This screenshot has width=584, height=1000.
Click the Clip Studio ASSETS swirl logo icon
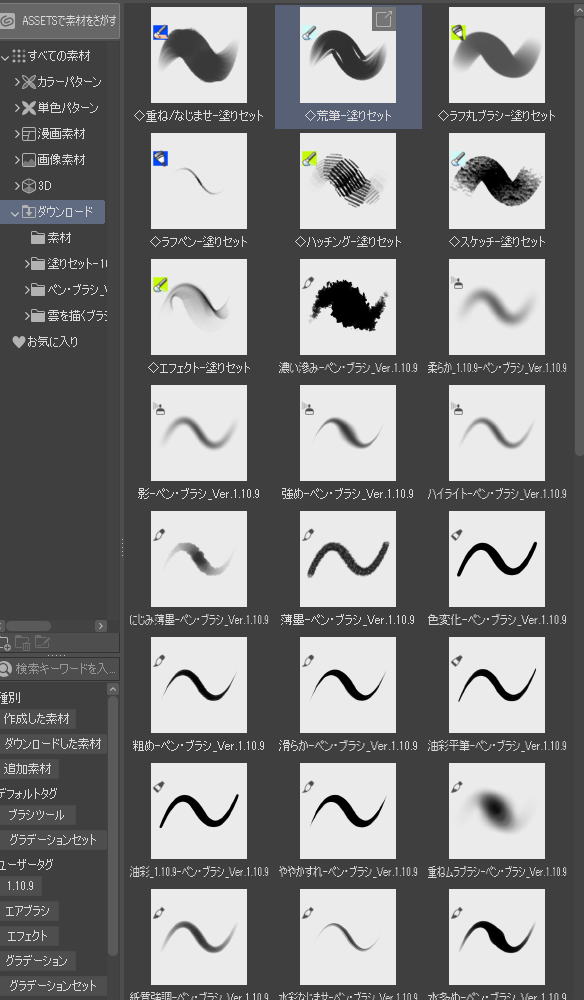[x=8, y=20]
